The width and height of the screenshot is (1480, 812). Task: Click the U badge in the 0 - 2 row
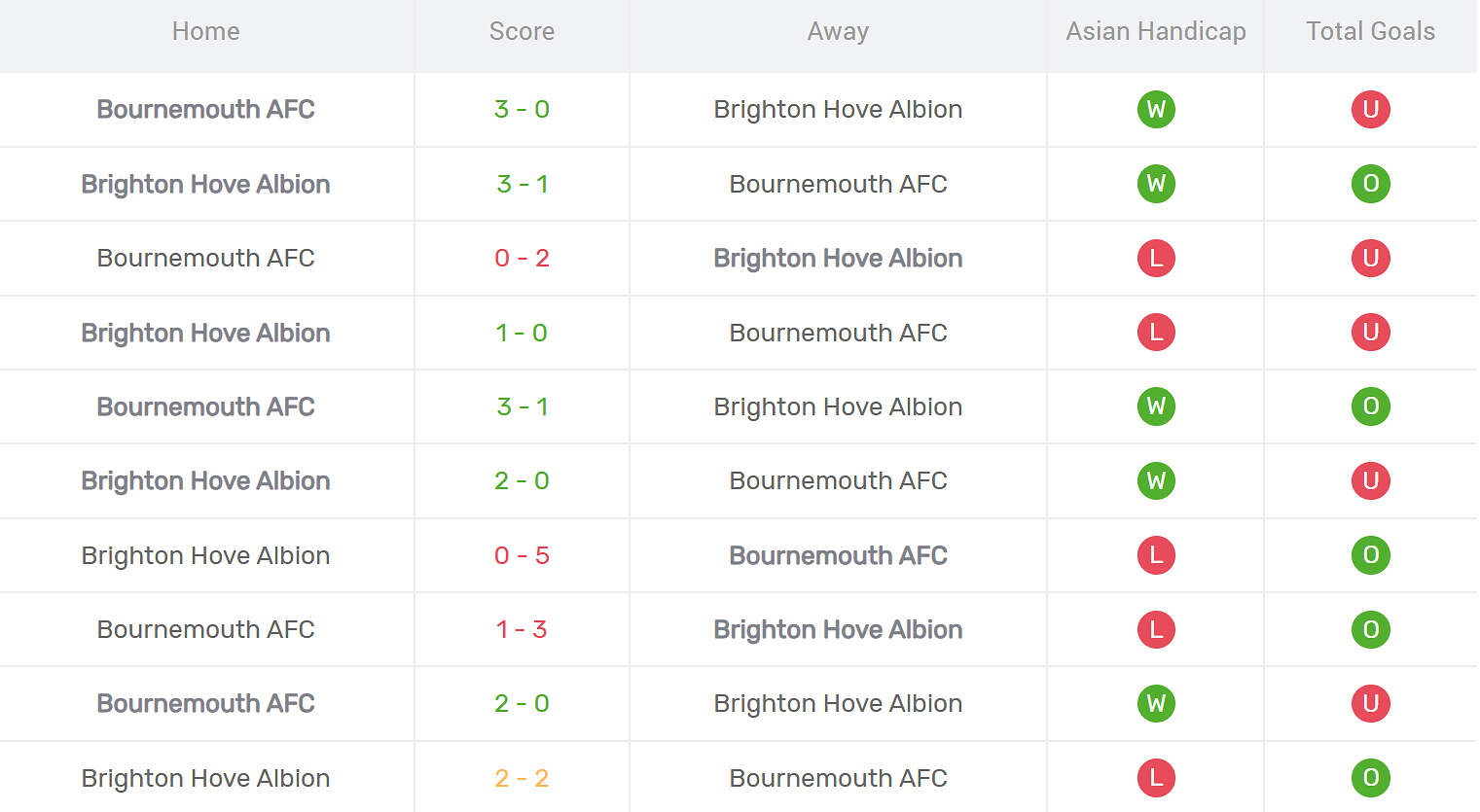click(x=1370, y=258)
